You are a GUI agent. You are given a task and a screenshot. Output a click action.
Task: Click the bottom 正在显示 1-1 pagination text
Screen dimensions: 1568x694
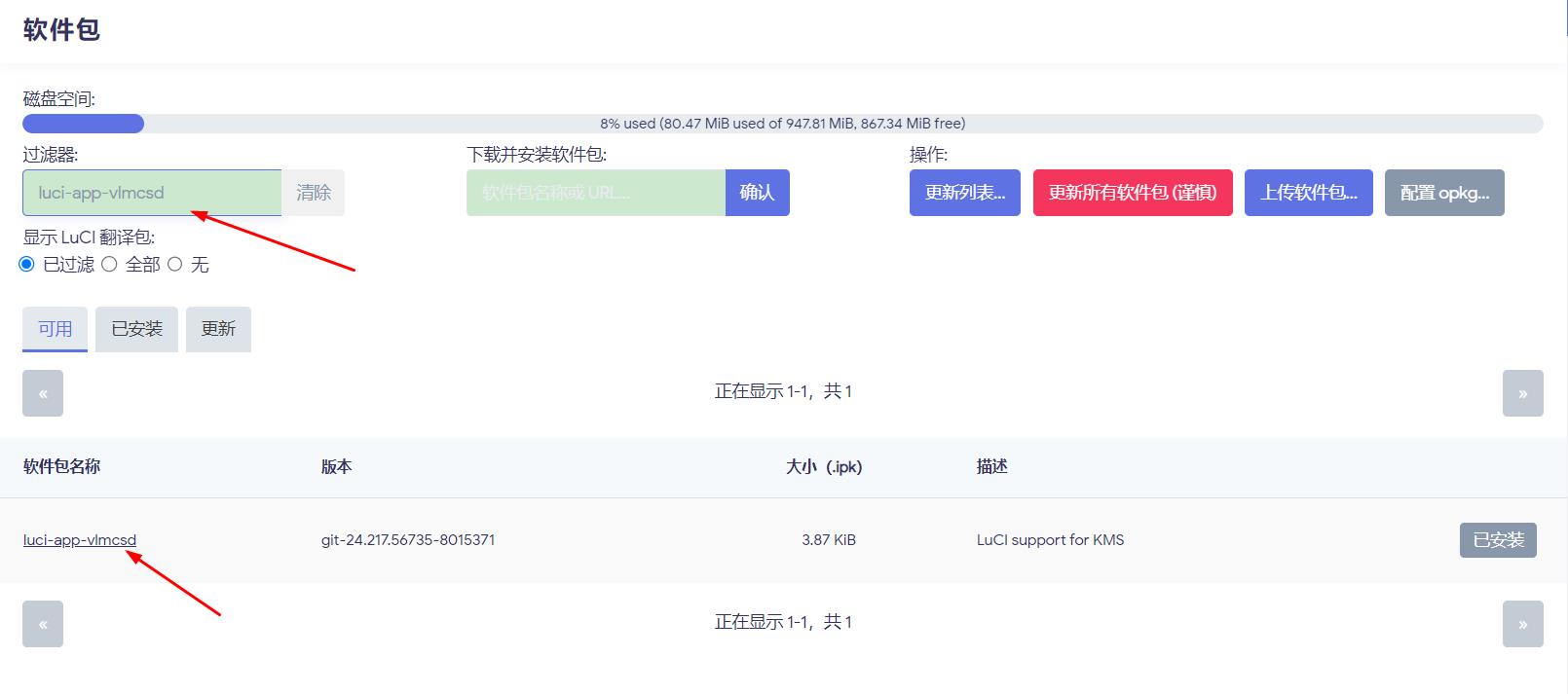point(783,622)
